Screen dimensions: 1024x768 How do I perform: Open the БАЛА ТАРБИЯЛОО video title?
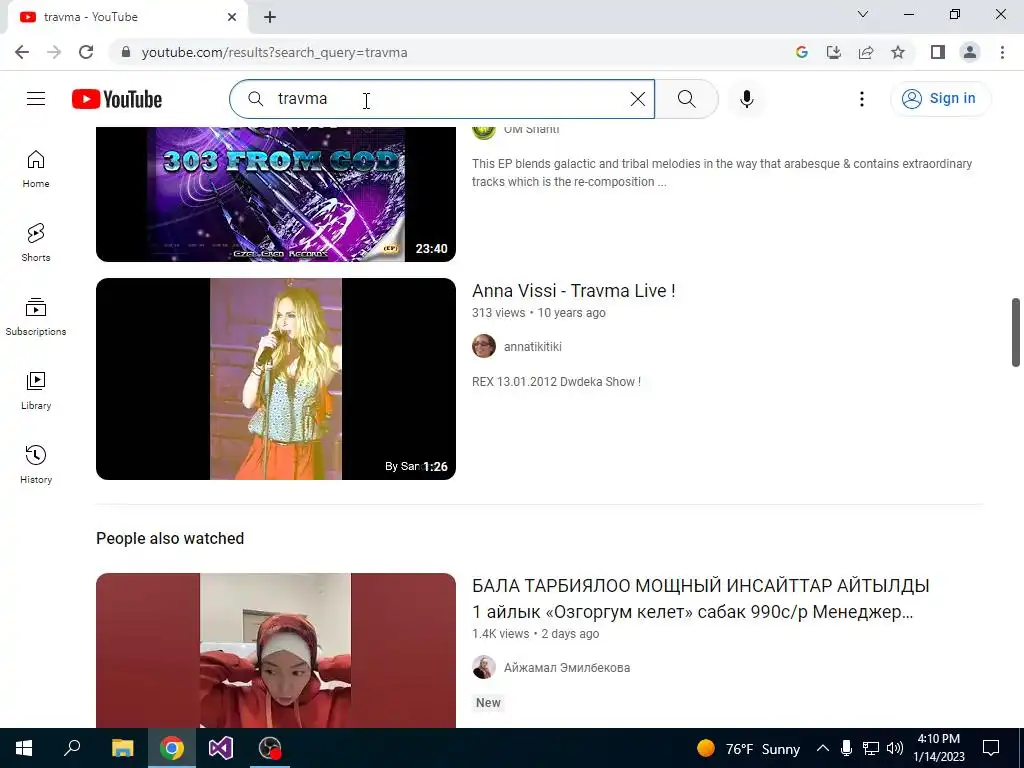coord(700,598)
